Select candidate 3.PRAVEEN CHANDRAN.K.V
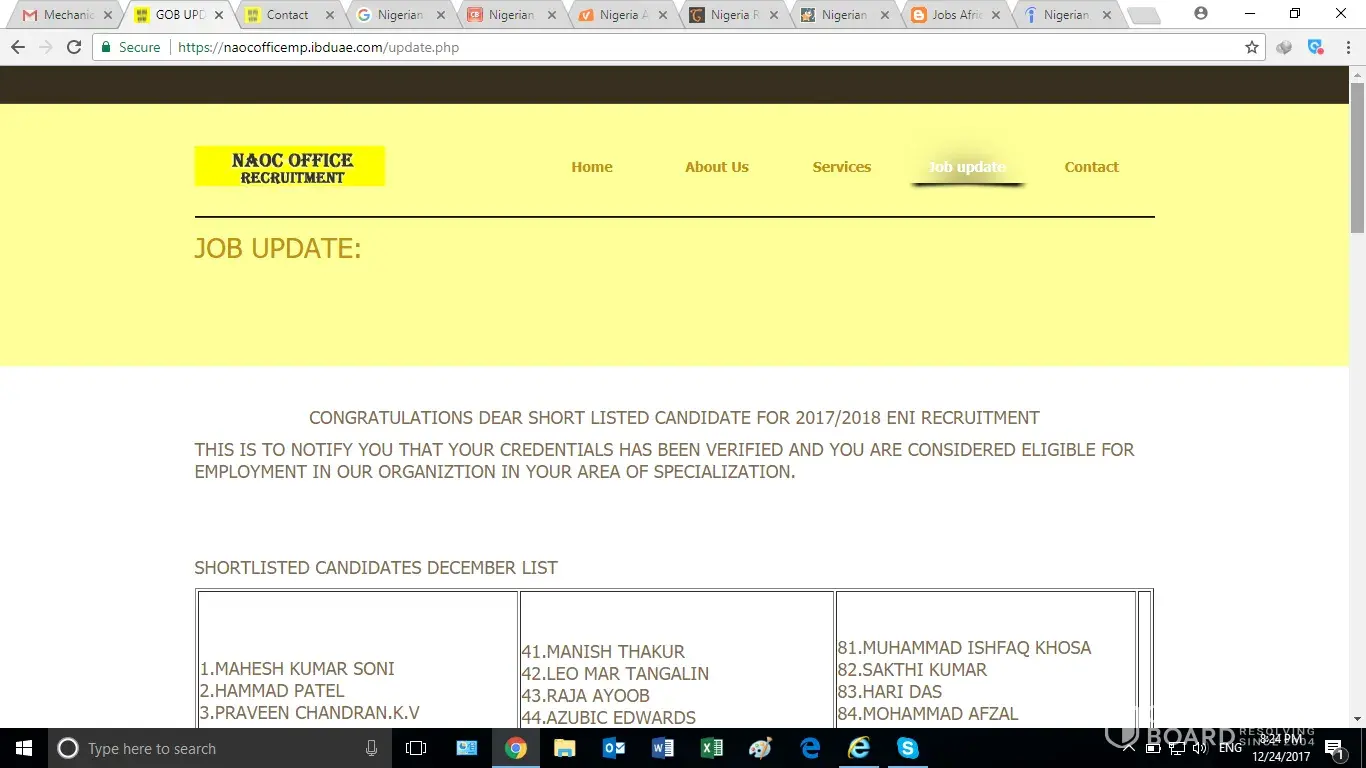 pos(310,713)
